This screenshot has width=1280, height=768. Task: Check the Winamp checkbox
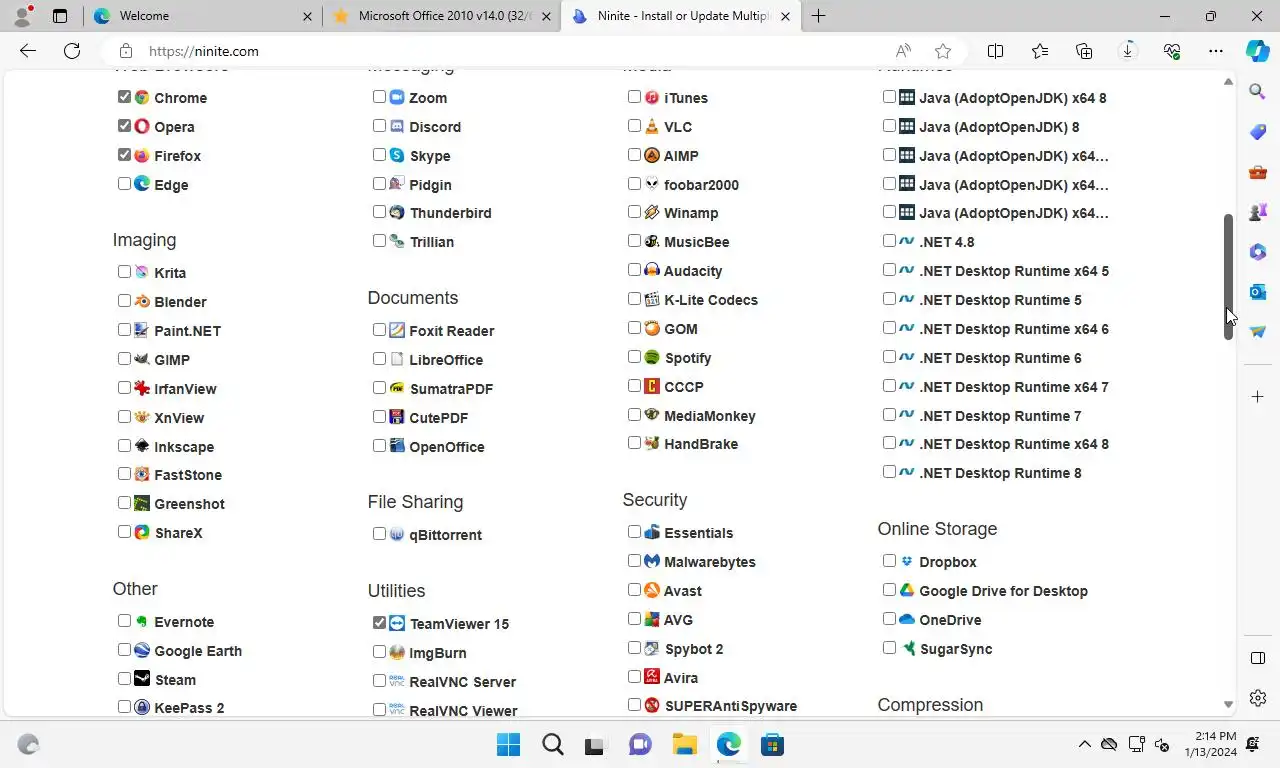pyautogui.click(x=634, y=212)
